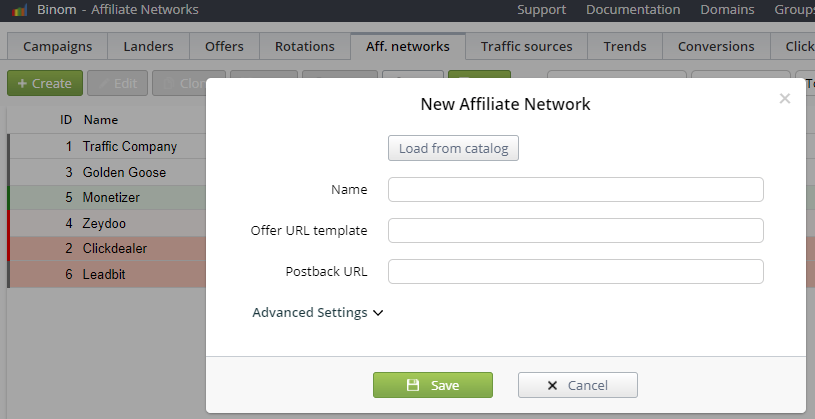Click the Binom logo icon
The height and width of the screenshot is (419, 815).
19,10
